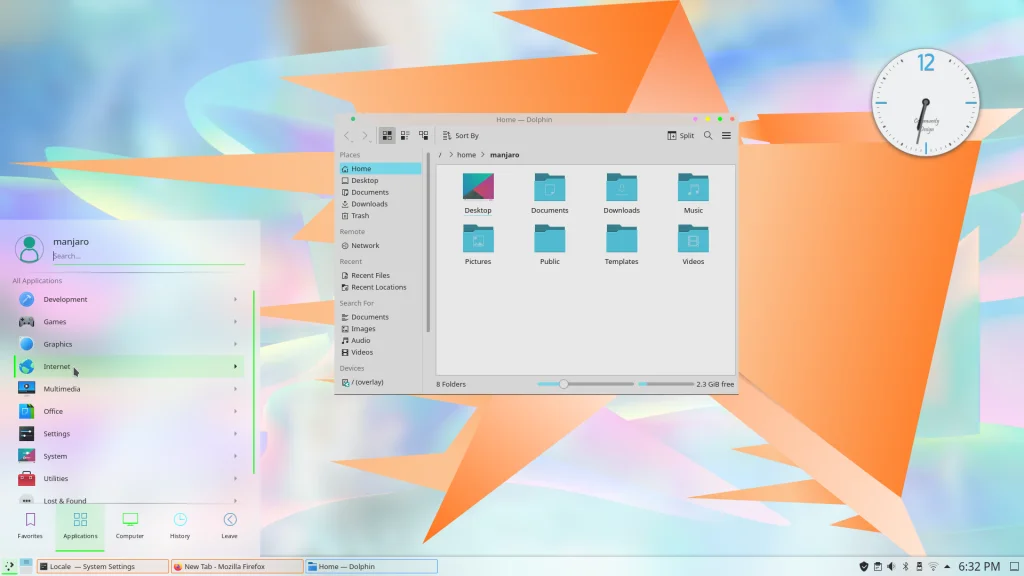Image resolution: width=1024 pixels, height=576 pixels.
Task: Expand the Multimedia category
Action: click(129, 389)
